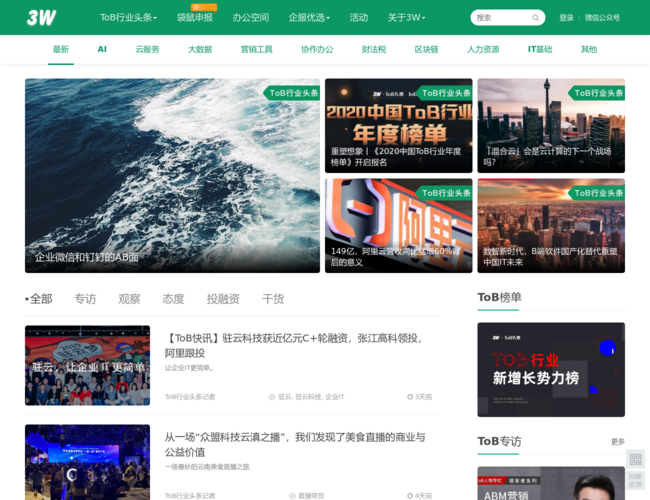Select the 态度 article filter tab

(173, 299)
